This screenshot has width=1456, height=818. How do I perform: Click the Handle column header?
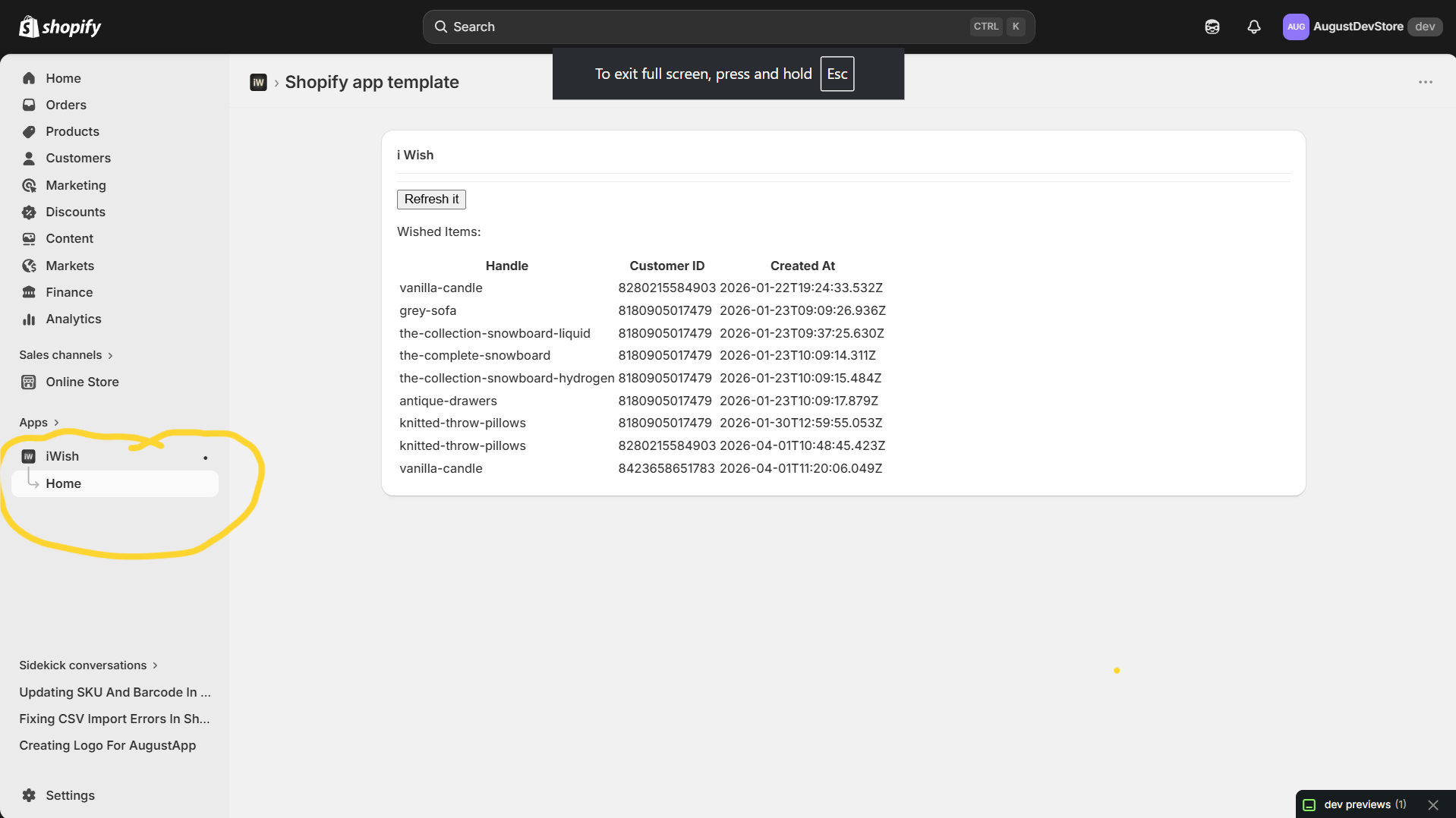pos(507,266)
